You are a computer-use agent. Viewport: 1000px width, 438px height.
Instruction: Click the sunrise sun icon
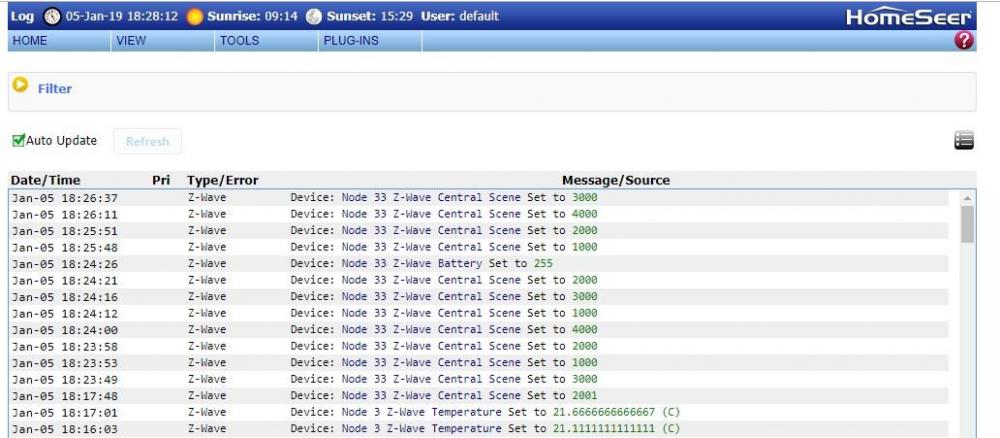point(194,17)
